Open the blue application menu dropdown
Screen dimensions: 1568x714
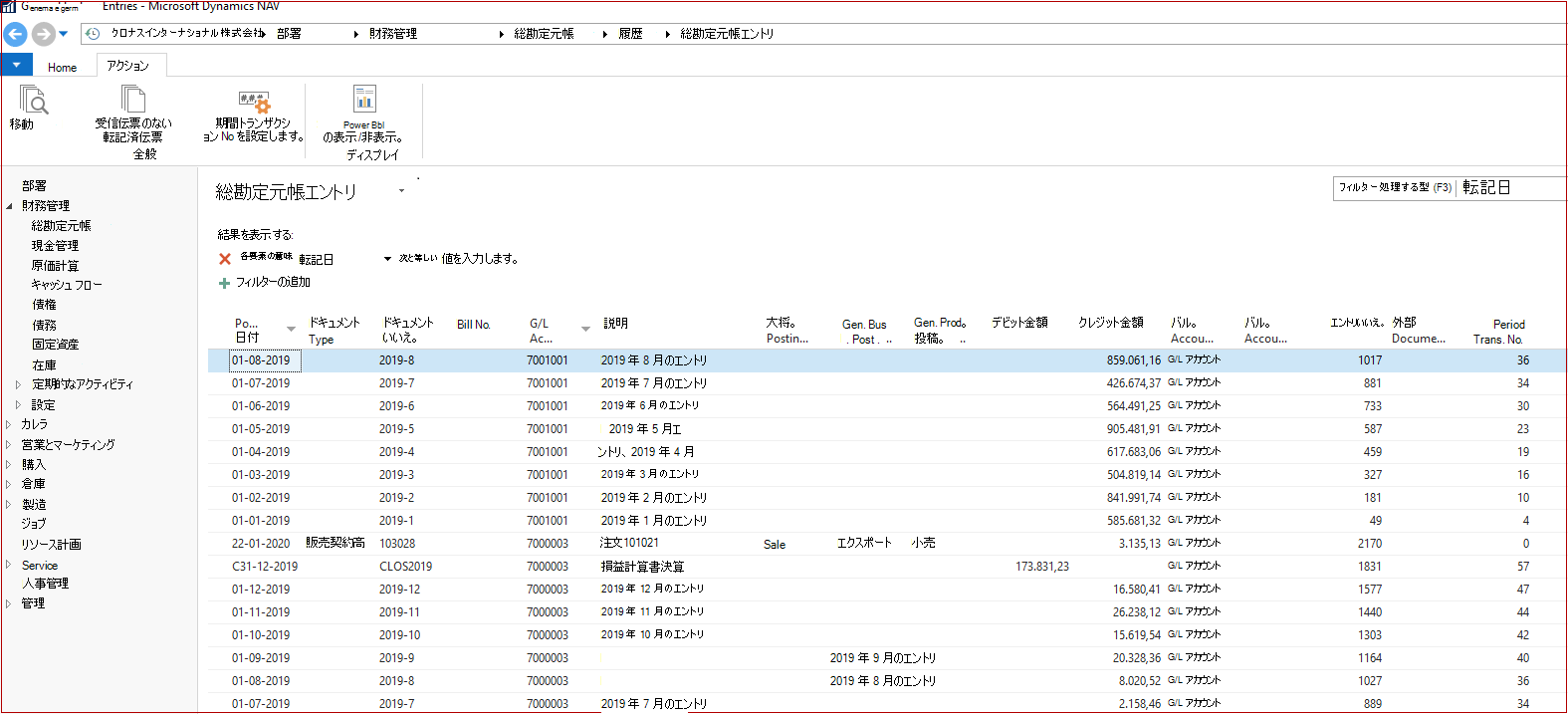click(x=17, y=65)
